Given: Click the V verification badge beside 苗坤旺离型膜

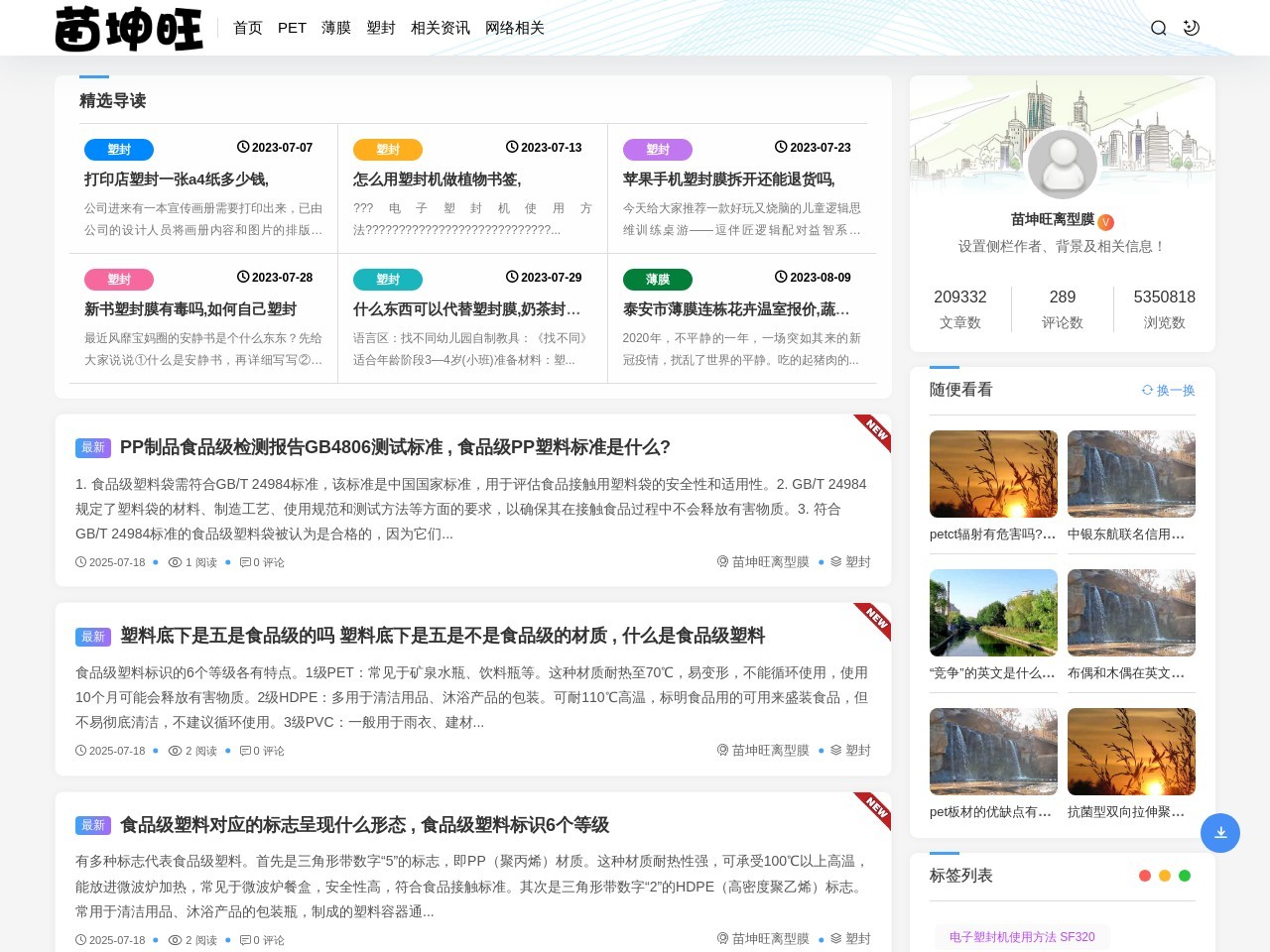Looking at the screenshot, I should tap(1105, 222).
